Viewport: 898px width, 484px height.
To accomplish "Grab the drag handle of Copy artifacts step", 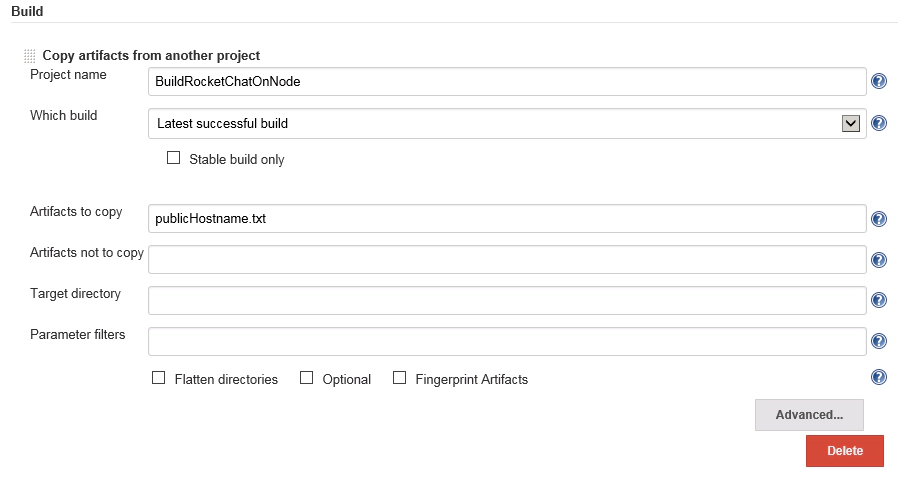I will pyautogui.click(x=29, y=56).
